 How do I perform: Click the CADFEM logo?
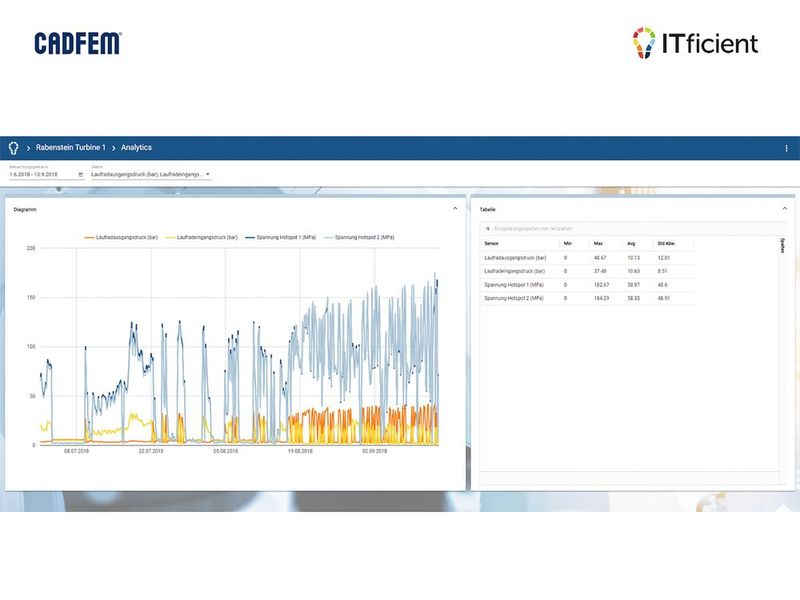(x=78, y=43)
